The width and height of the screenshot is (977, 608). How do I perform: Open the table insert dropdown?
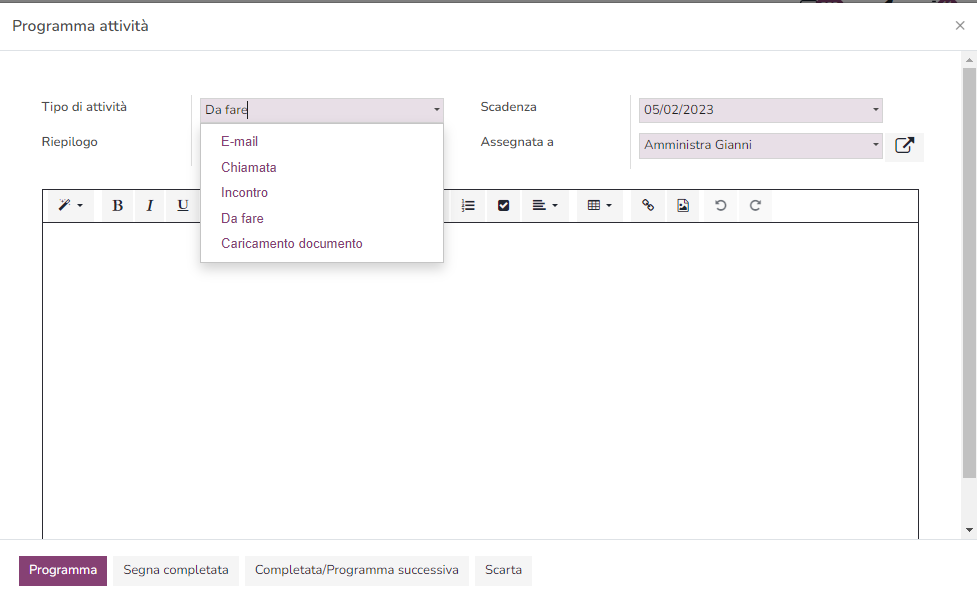pos(598,205)
